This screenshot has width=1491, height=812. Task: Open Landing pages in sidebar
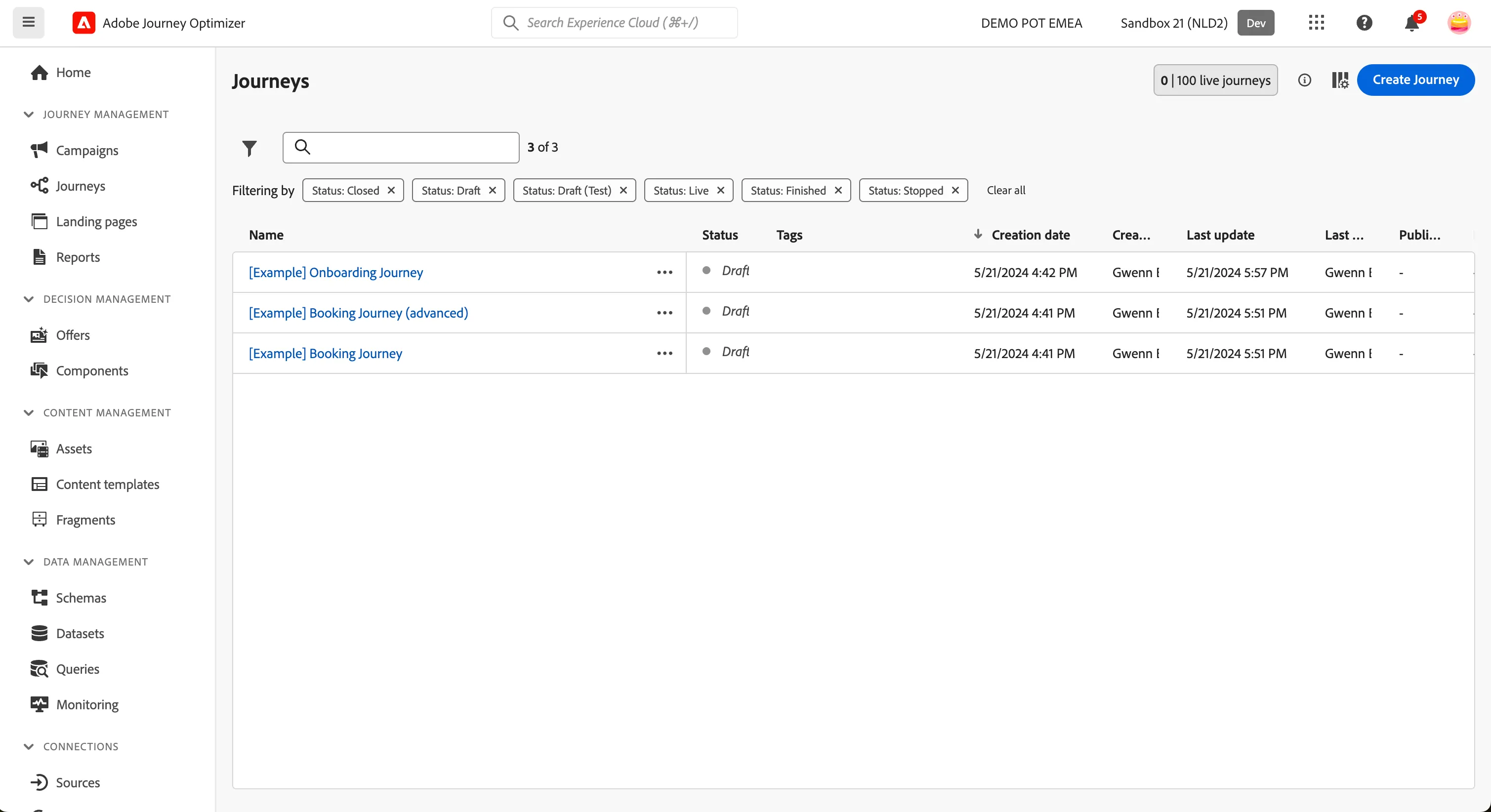[x=84, y=222]
